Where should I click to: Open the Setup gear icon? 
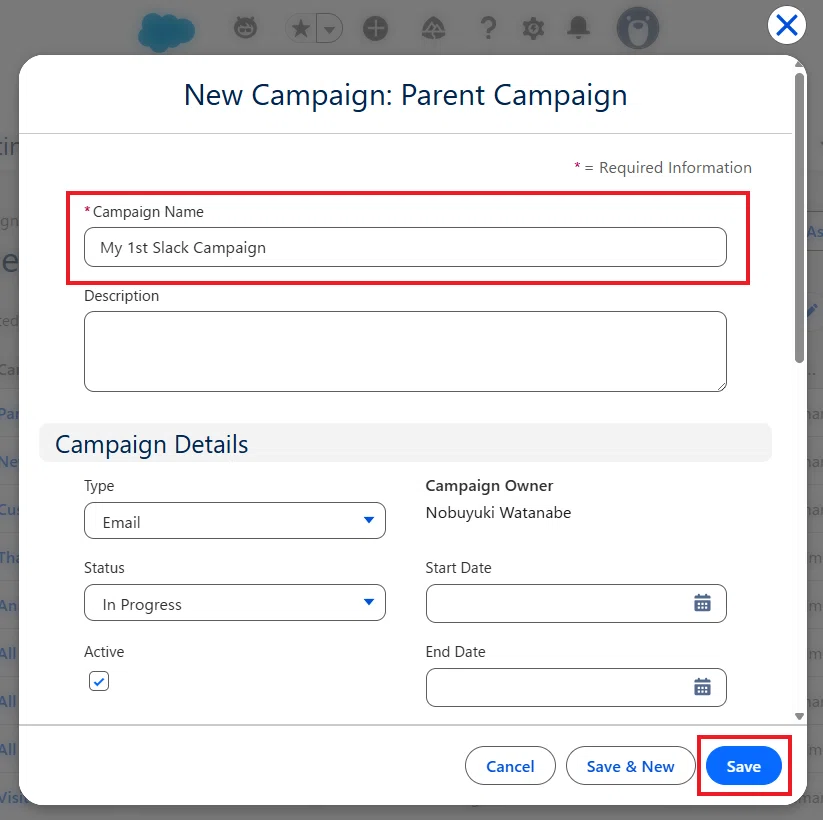tap(533, 28)
